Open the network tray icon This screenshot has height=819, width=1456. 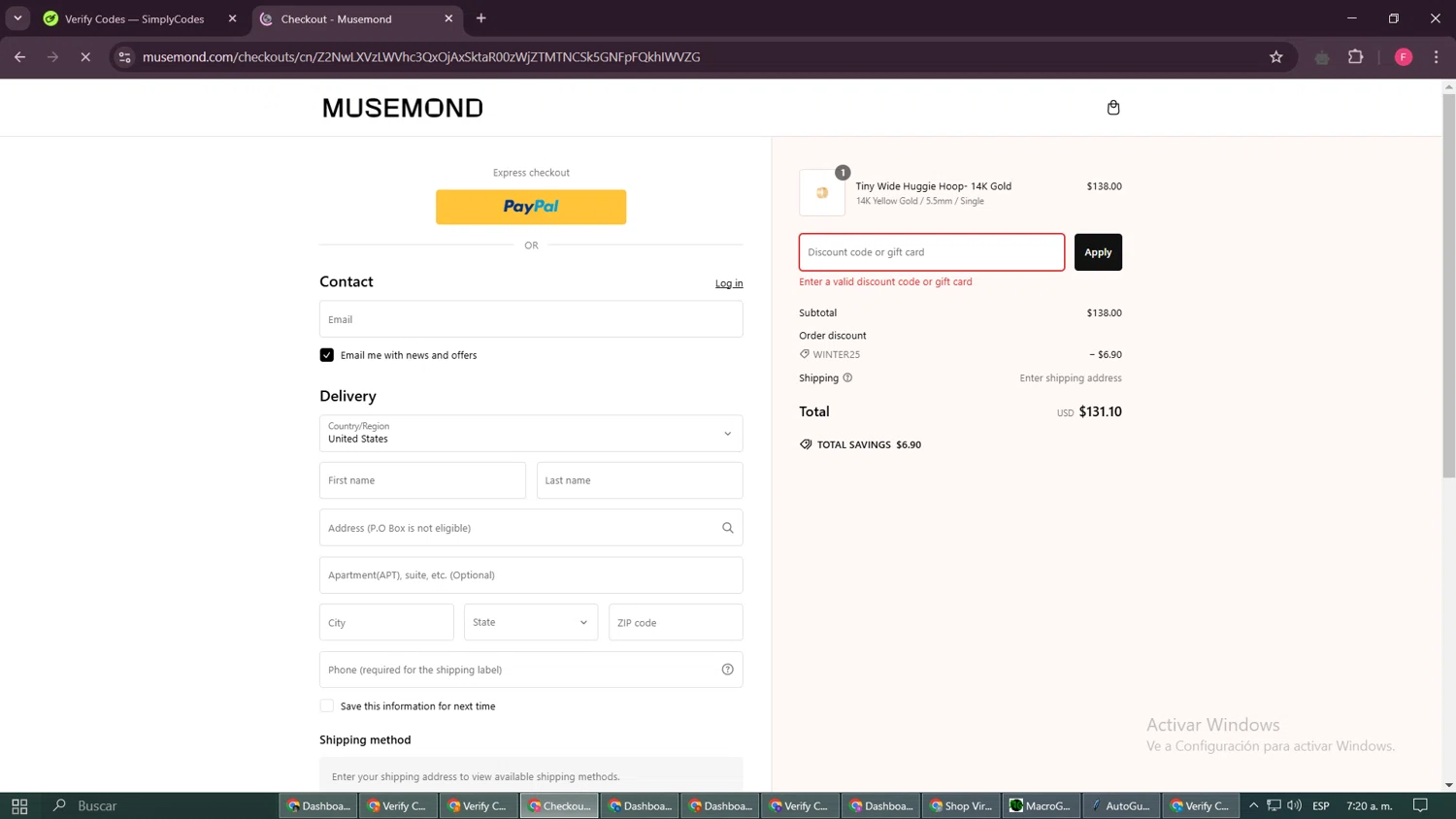1274,805
